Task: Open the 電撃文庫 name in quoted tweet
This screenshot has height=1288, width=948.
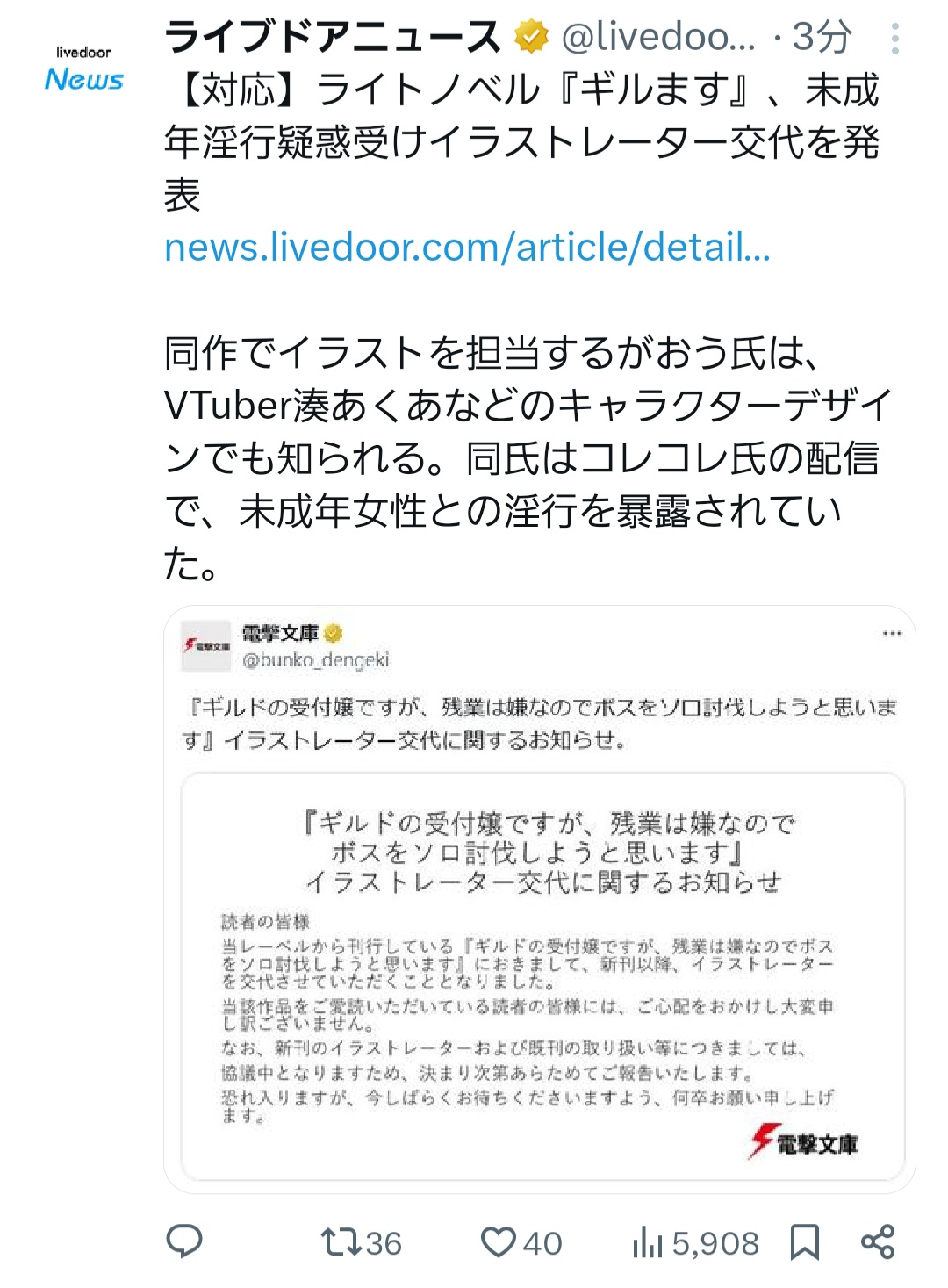Action: pos(281,633)
